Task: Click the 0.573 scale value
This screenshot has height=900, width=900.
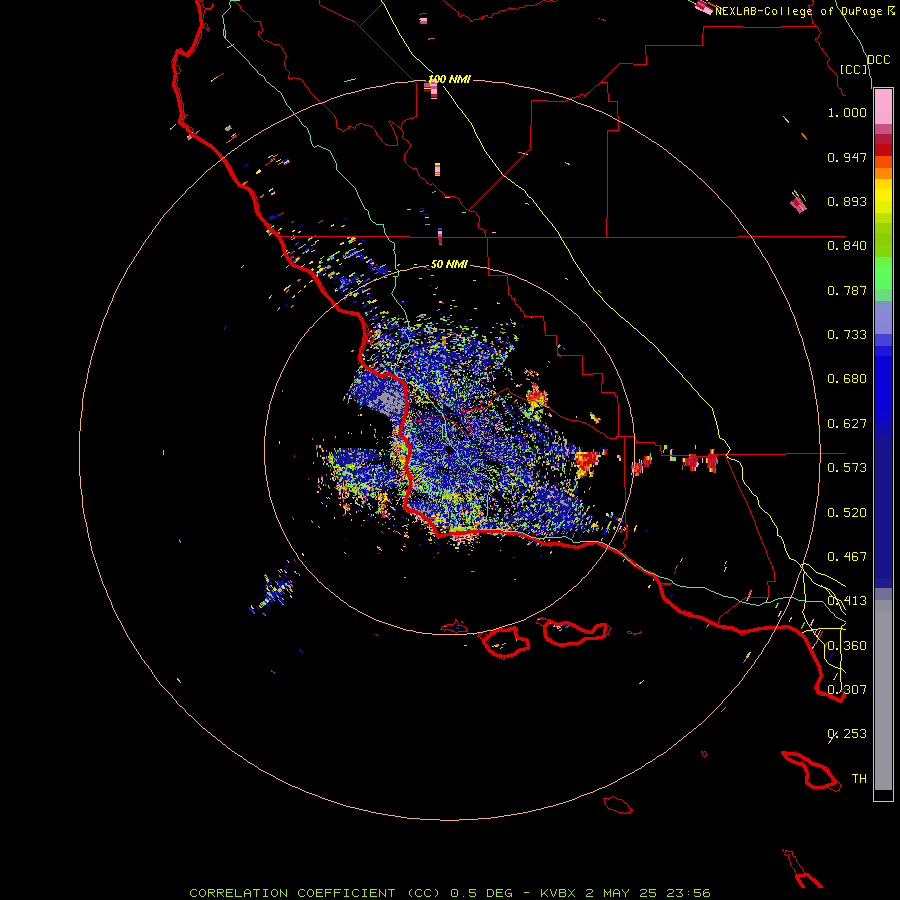Action: coord(847,468)
